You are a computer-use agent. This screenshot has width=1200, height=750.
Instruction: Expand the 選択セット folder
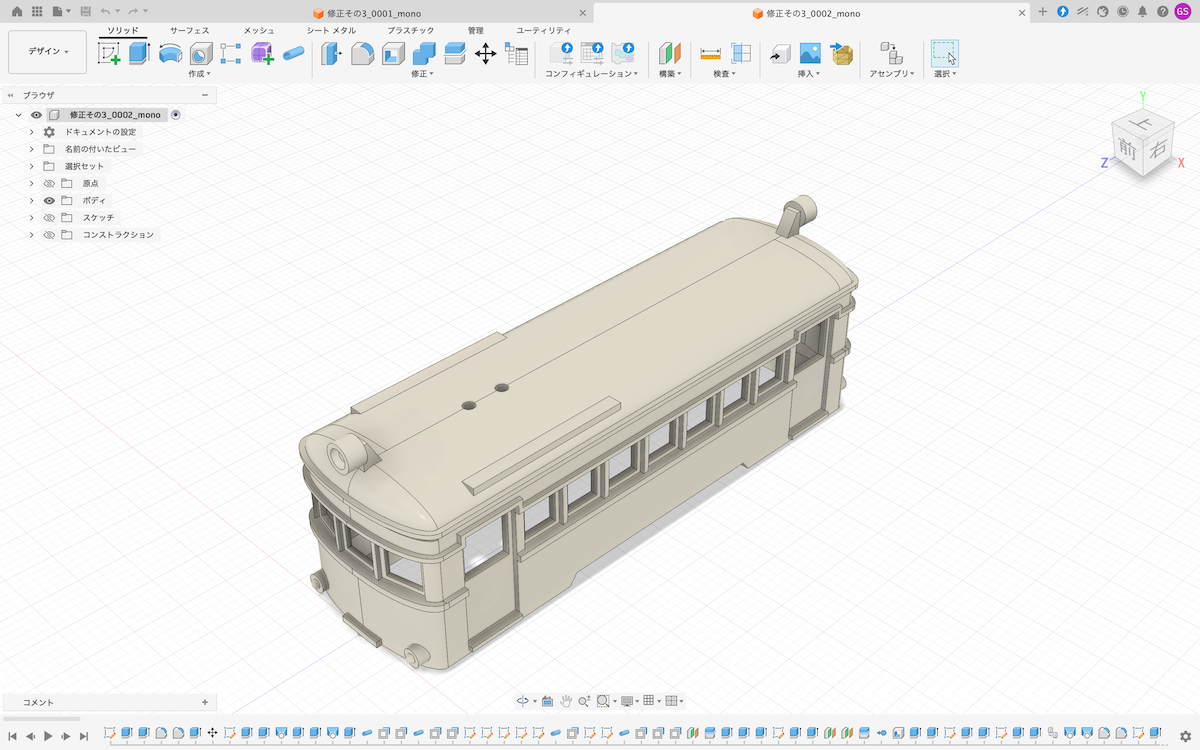pos(32,166)
